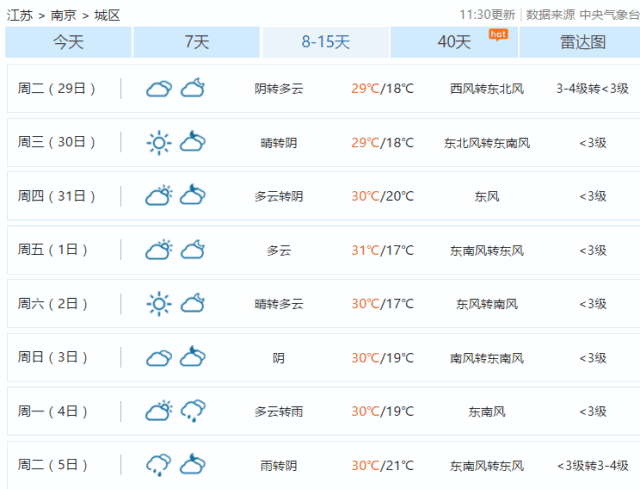Click the 城区 breadcrumb link
Viewport: 640px width, 489px height.
click(107, 15)
